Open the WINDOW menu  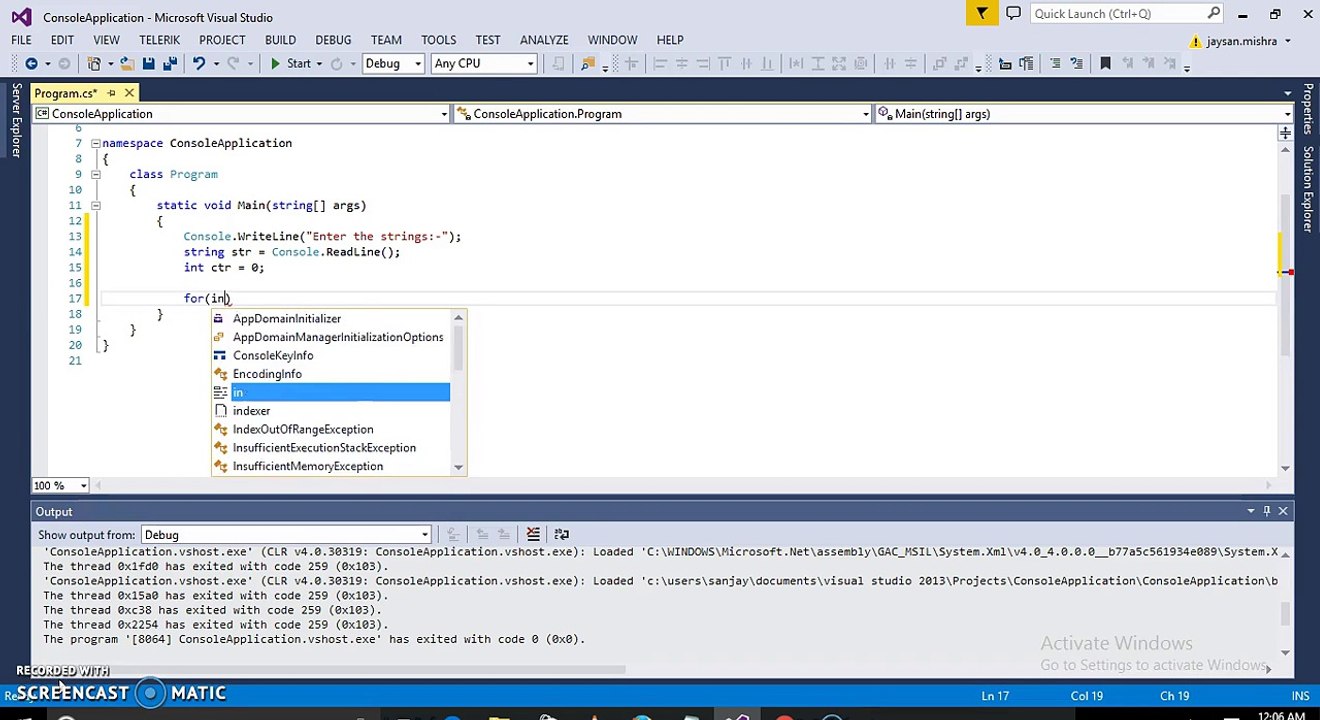point(612,40)
